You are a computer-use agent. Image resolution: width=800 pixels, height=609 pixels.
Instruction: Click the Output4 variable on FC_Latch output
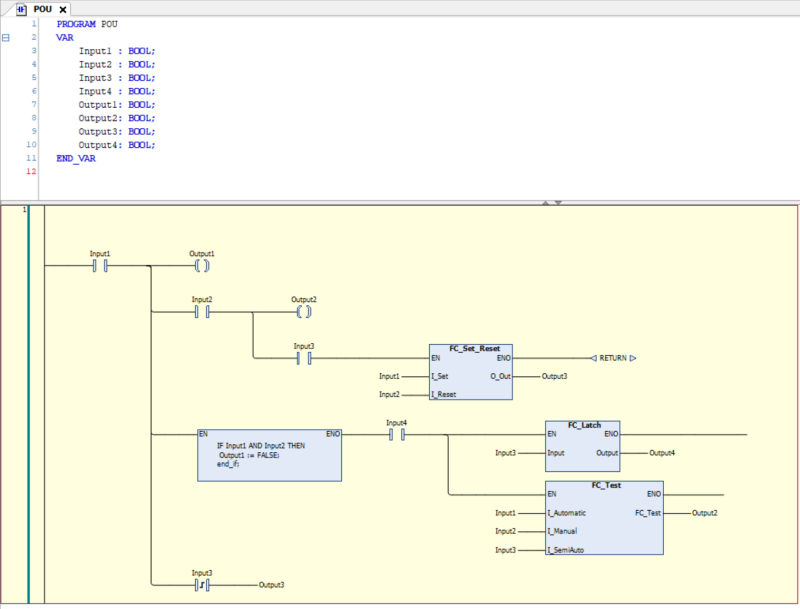click(x=661, y=453)
